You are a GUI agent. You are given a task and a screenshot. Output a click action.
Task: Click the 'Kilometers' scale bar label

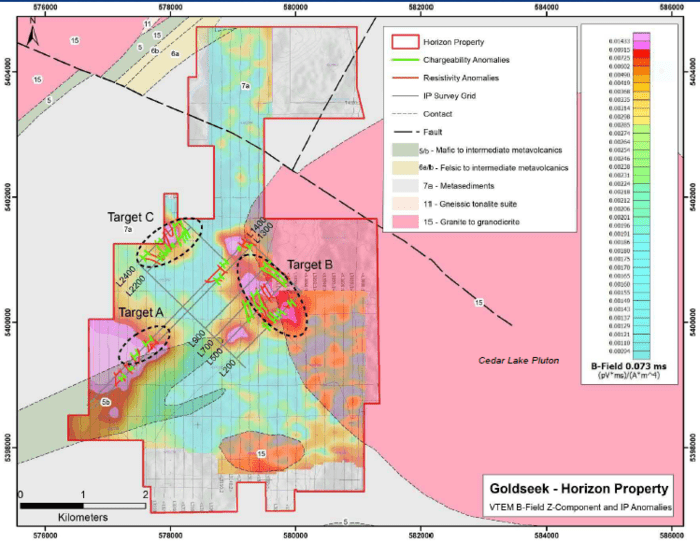click(x=83, y=518)
